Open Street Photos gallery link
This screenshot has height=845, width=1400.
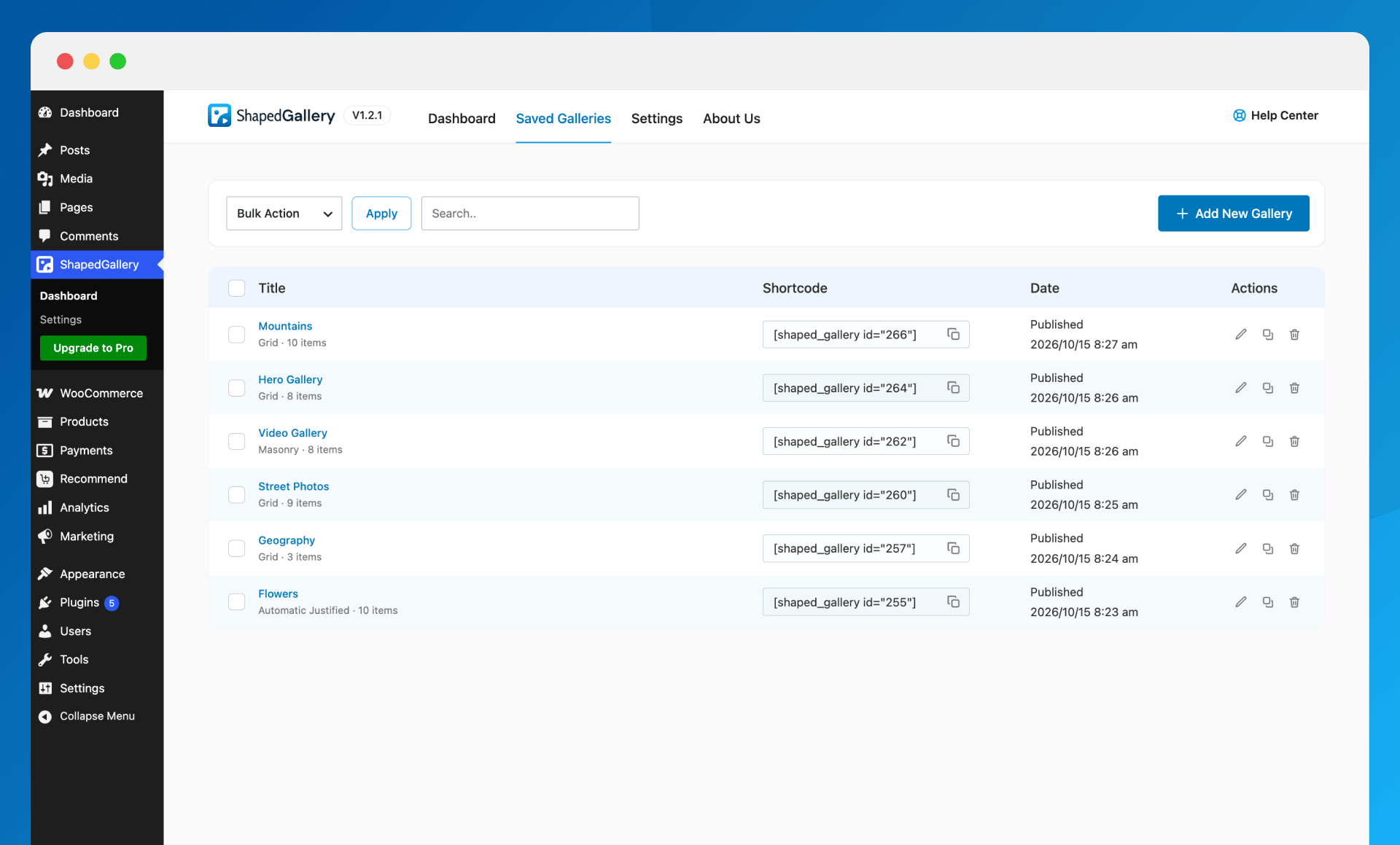point(293,486)
